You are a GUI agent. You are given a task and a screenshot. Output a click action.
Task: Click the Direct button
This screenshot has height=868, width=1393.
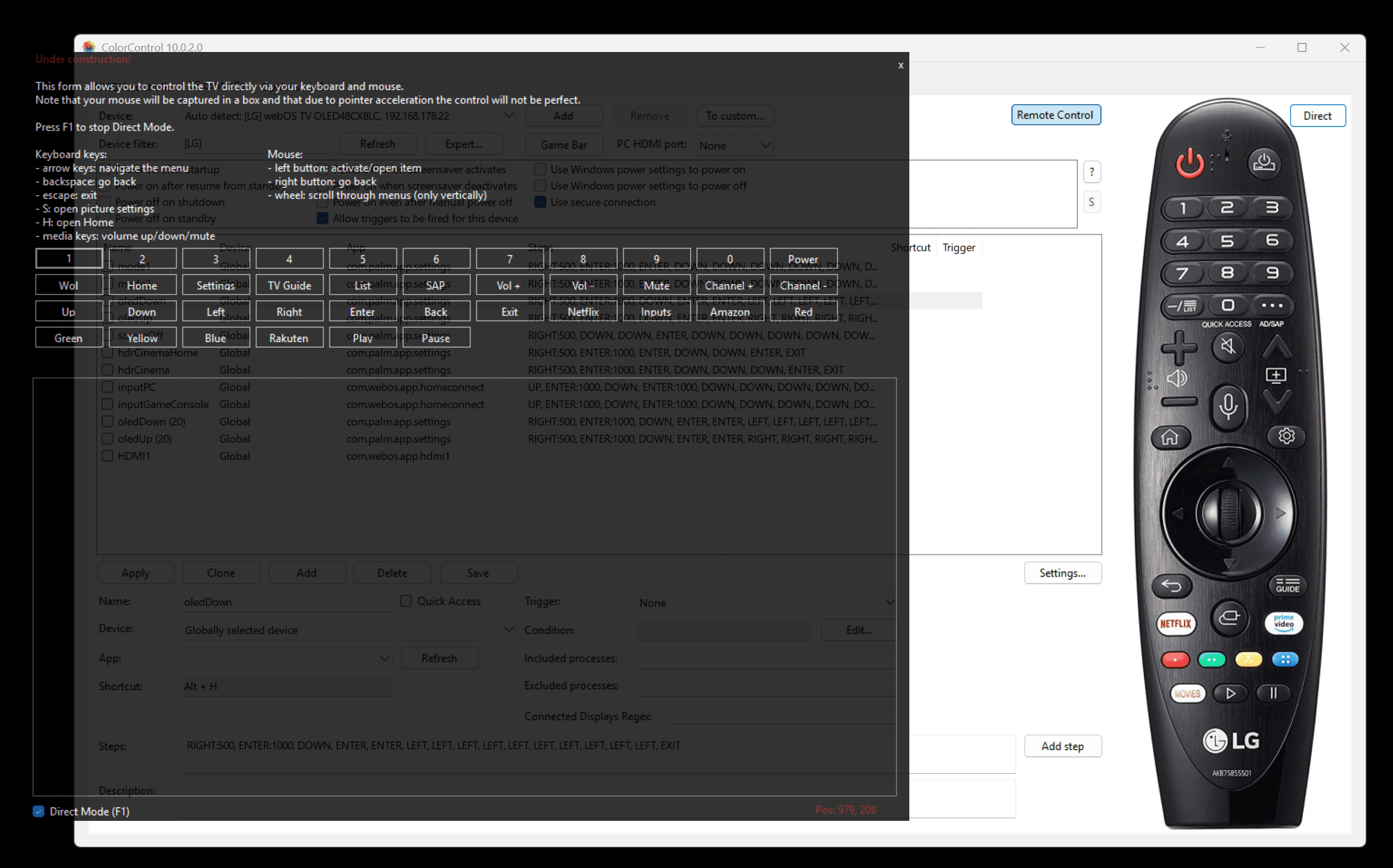click(1317, 115)
